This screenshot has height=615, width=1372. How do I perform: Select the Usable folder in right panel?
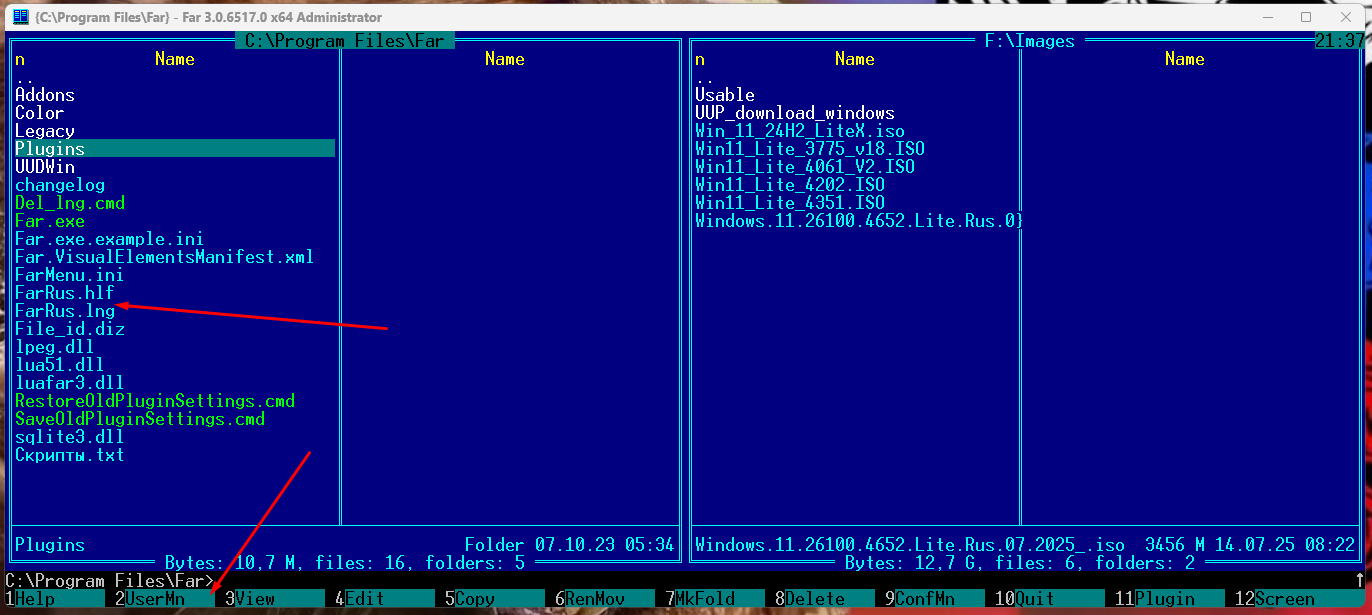[725, 95]
